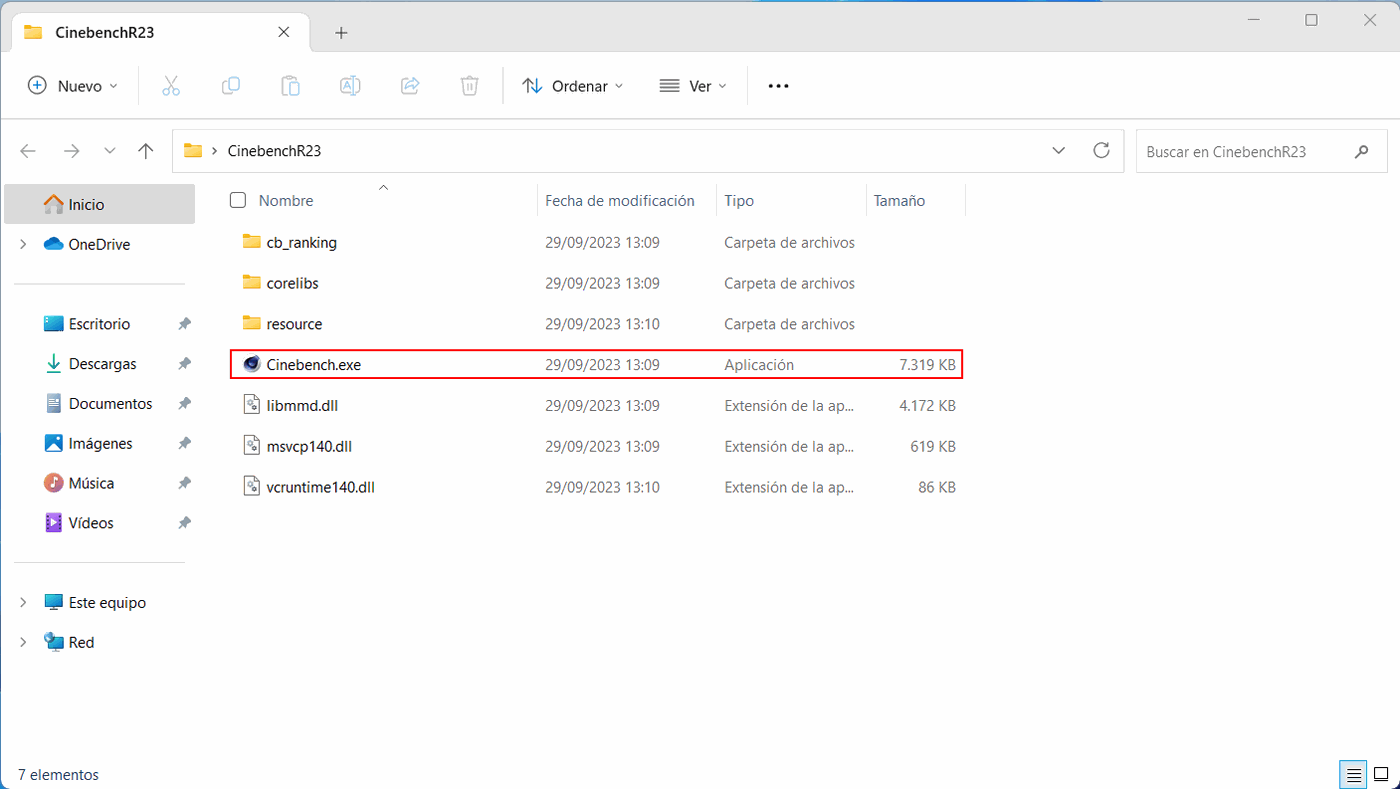This screenshot has height=789, width=1400.
Task: Expand the OneDrive tree node
Action: click(x=23, y=244)
